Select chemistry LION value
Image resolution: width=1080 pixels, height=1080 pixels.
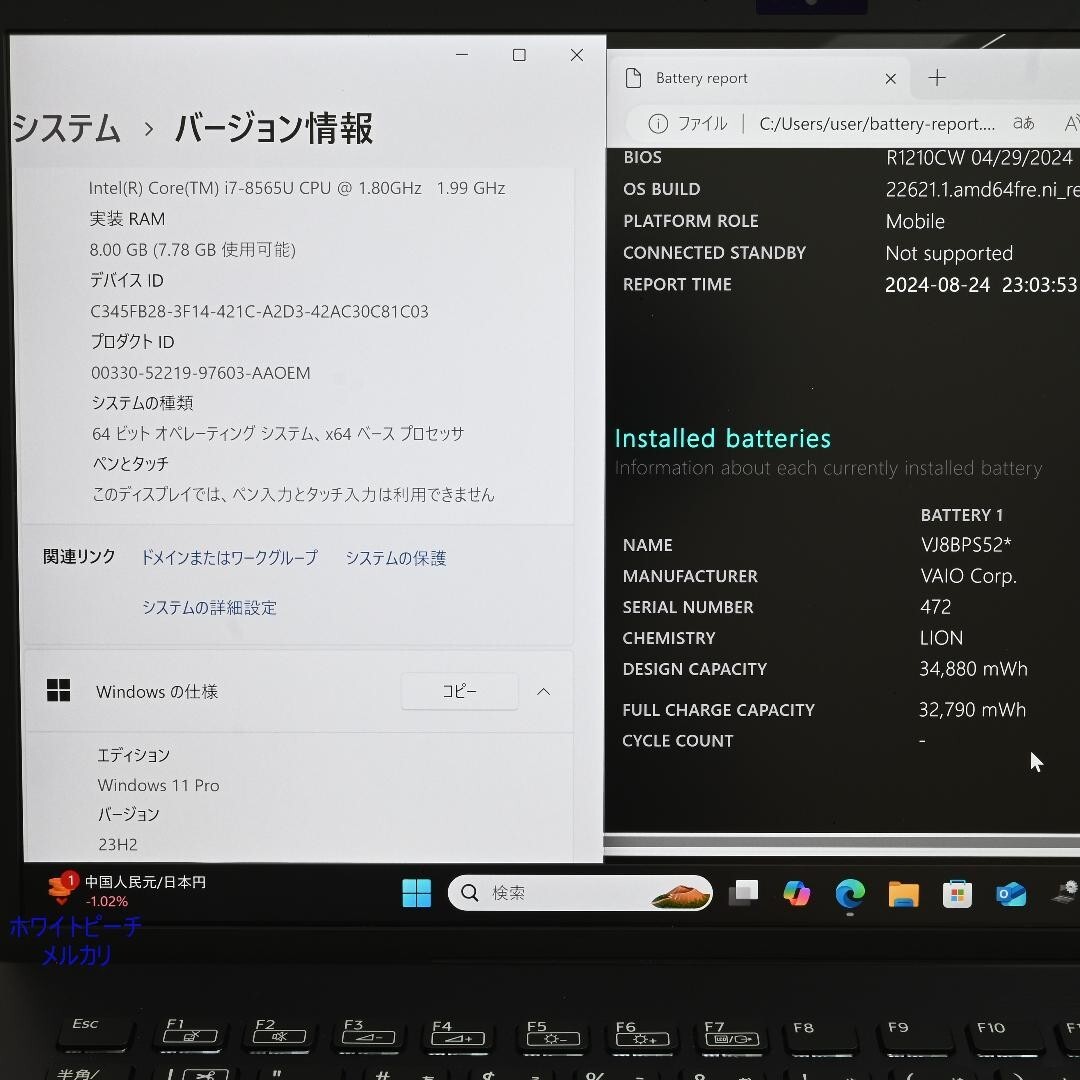[x=941, y=638]
